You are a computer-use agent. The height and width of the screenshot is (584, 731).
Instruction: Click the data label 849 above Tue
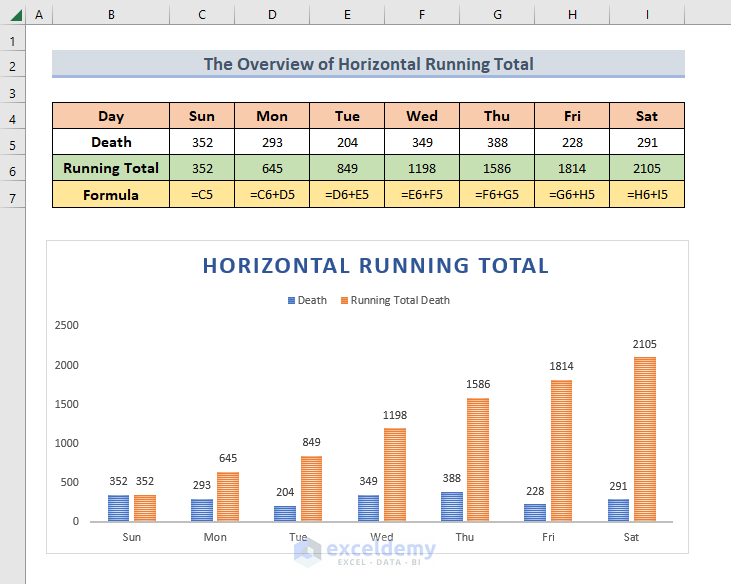(x=311, y=442)
